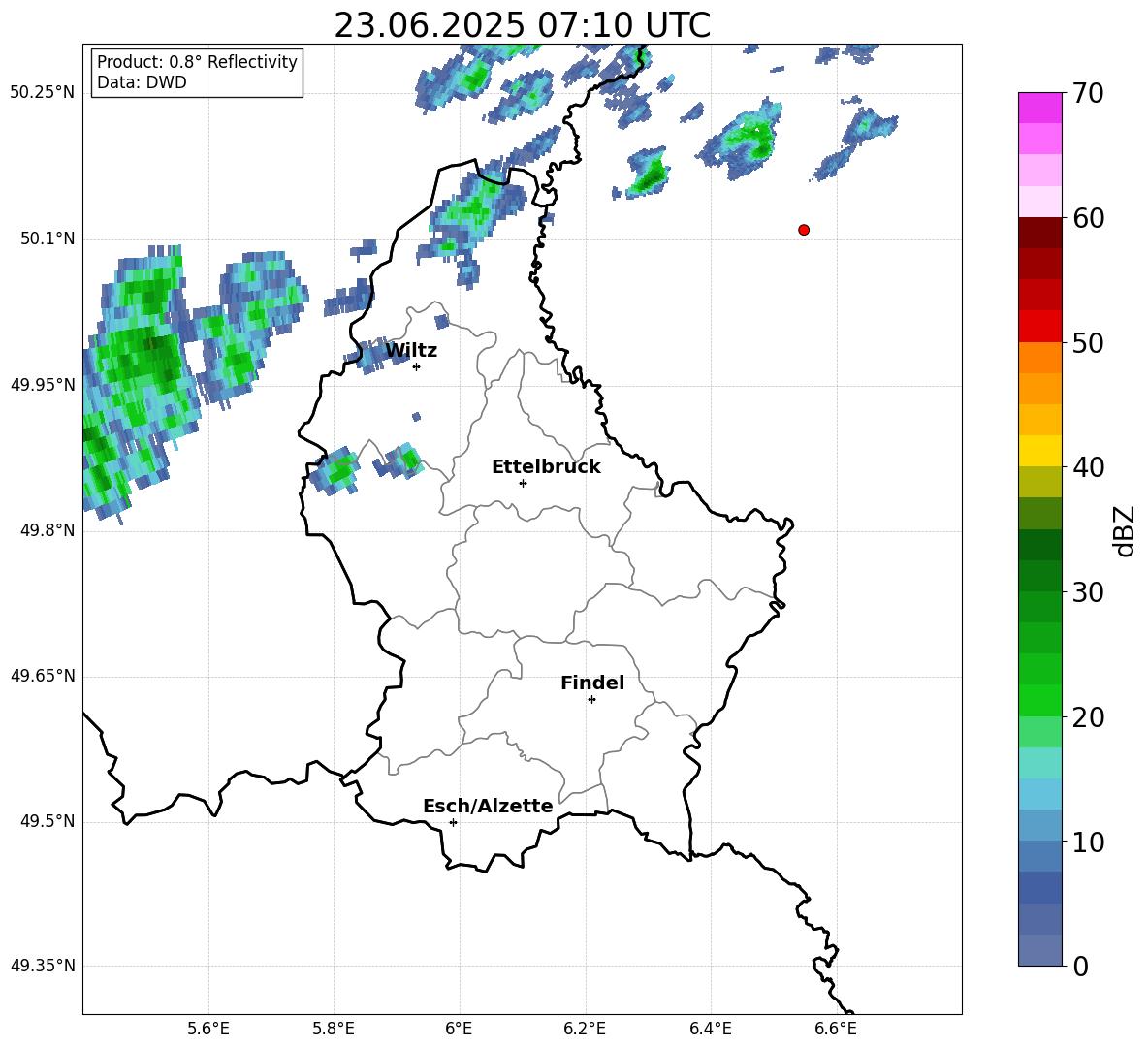Click the dark green colorbar segment above 30

point(1039,576)
